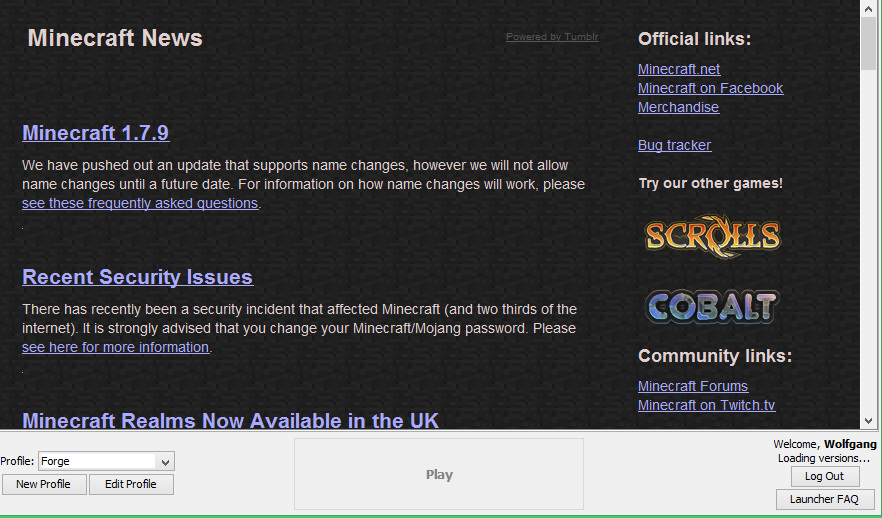
Task: Open the Launcher FAQ button
Action: point(825,499)
